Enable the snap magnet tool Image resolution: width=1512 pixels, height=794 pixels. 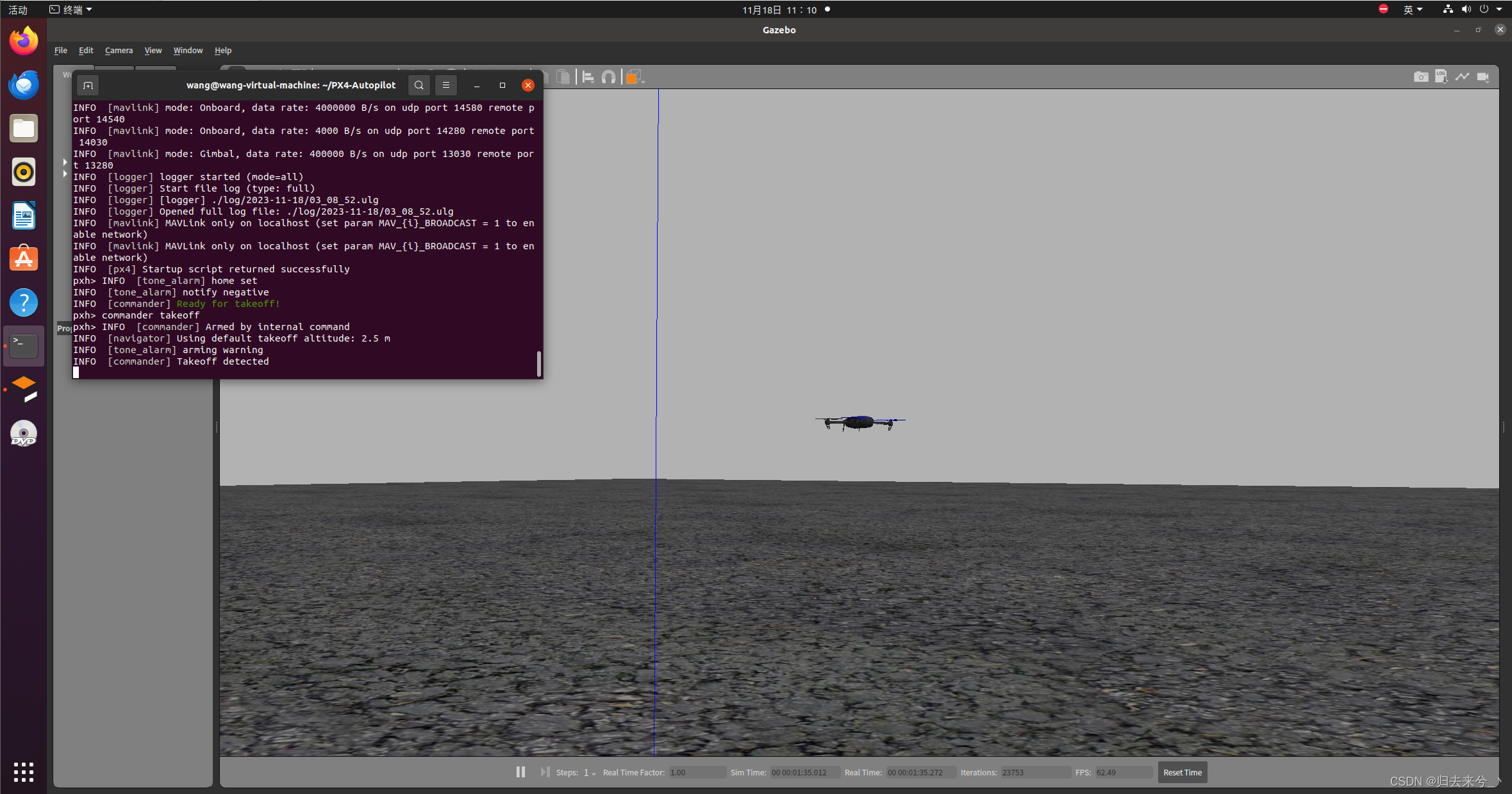pyautogui.click(x=608, y=77)
